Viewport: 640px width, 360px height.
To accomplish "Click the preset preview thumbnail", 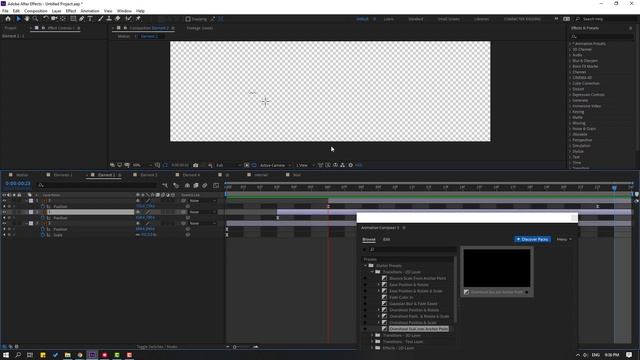I will point(497,268).
